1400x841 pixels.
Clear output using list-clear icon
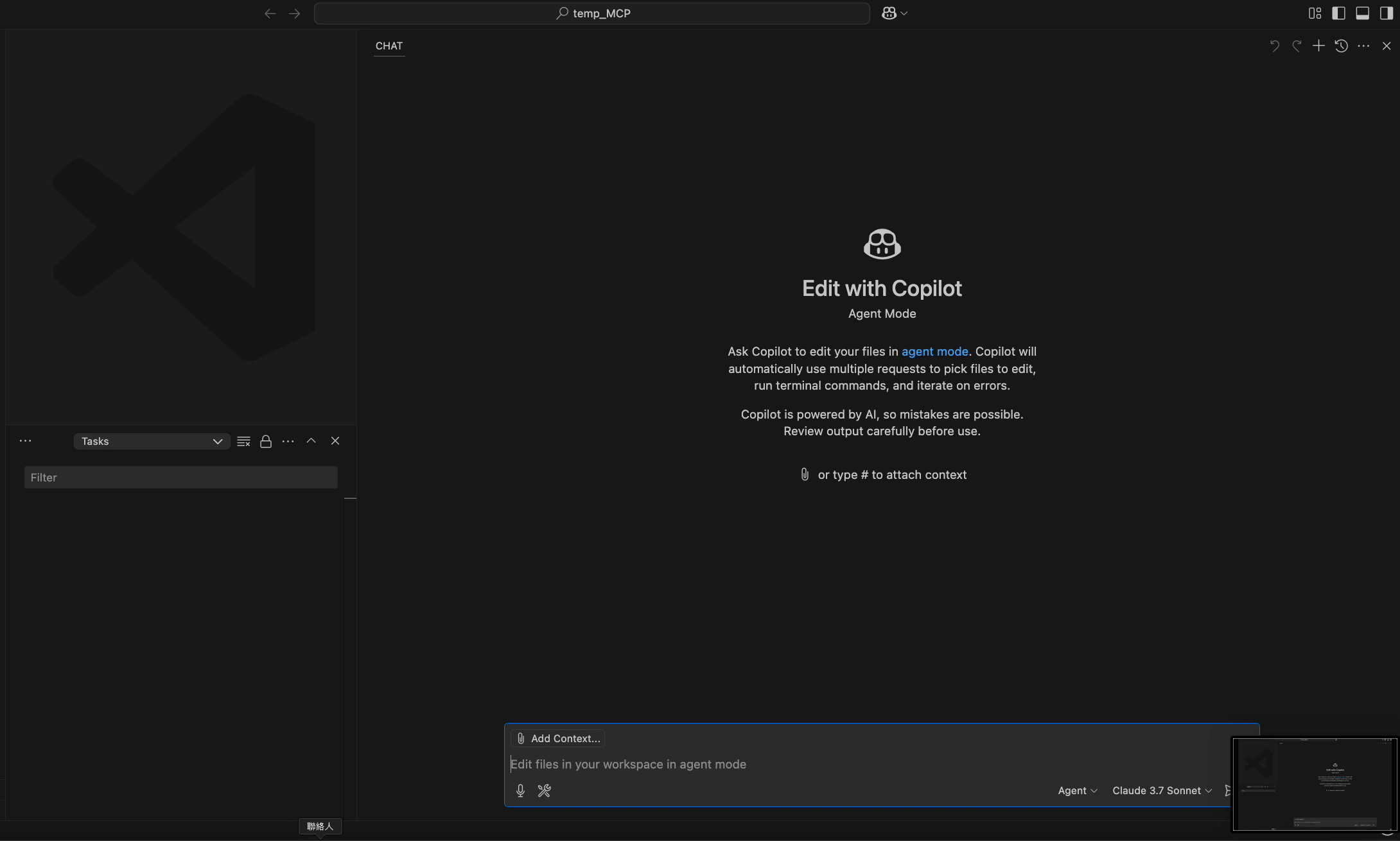click(x=243, y=441)
